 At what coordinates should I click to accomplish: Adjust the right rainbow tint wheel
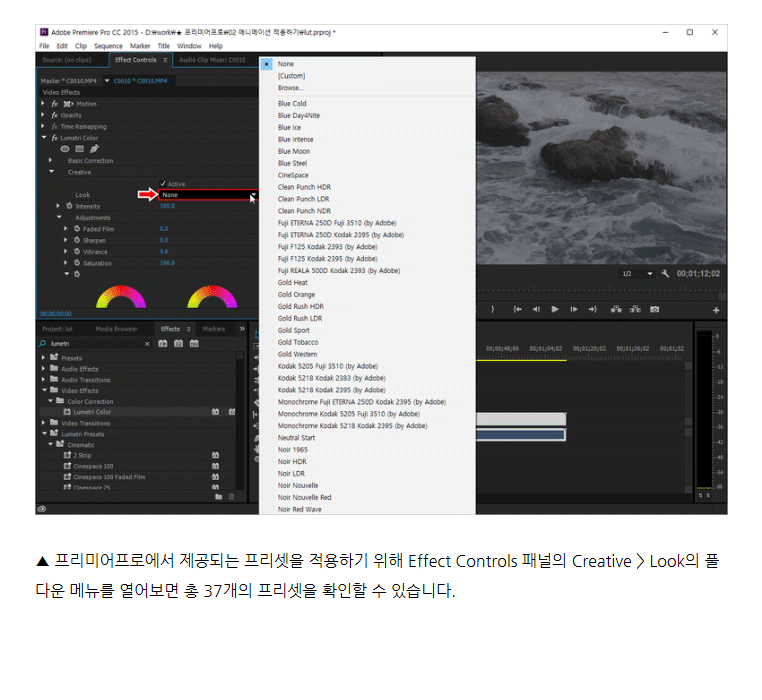tap(212, 297)
